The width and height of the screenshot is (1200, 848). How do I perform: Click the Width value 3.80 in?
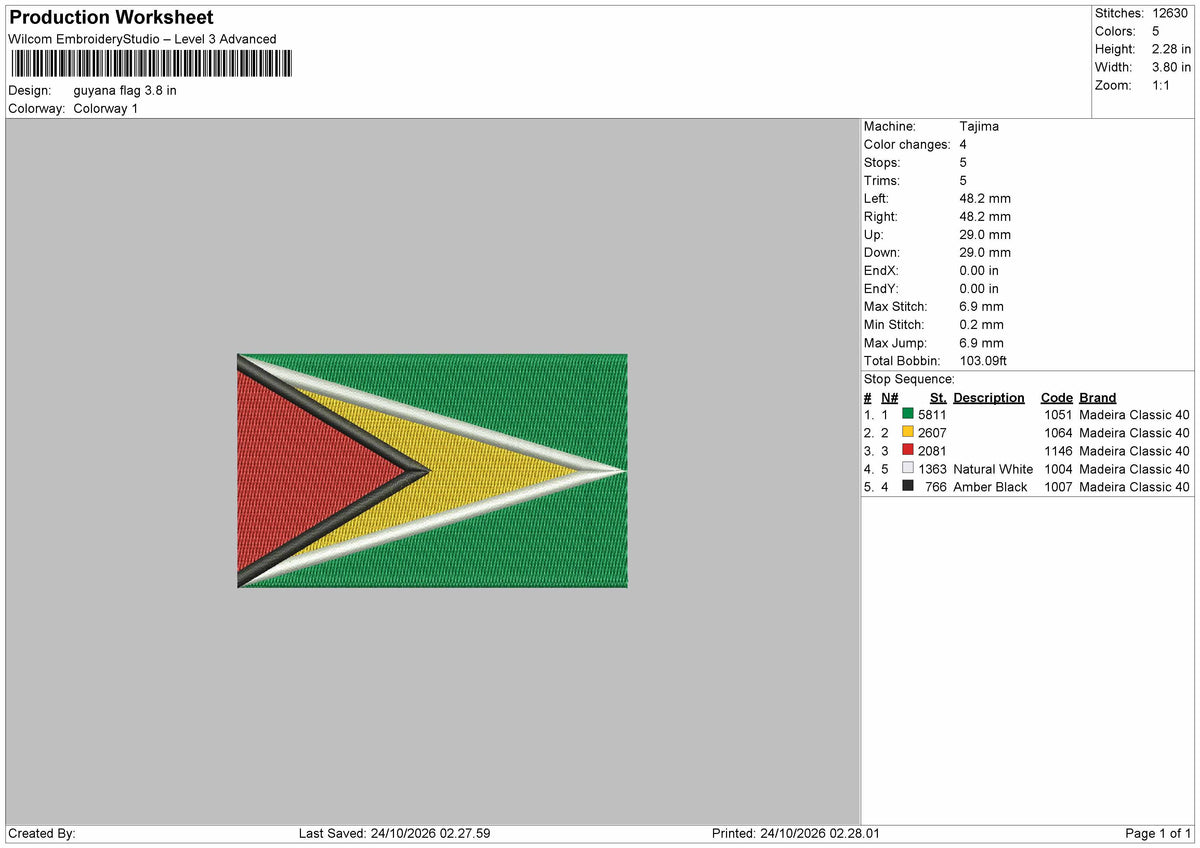click(1171, 67)
